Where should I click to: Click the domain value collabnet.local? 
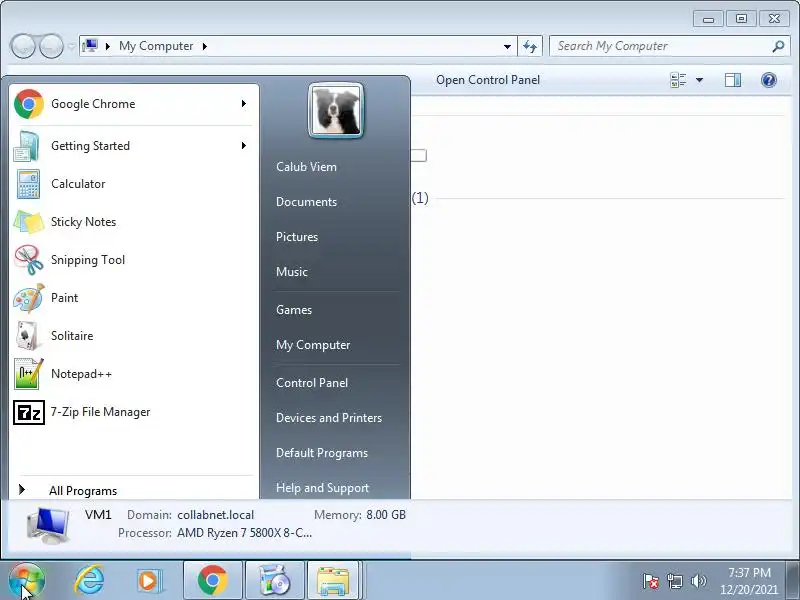215,515
